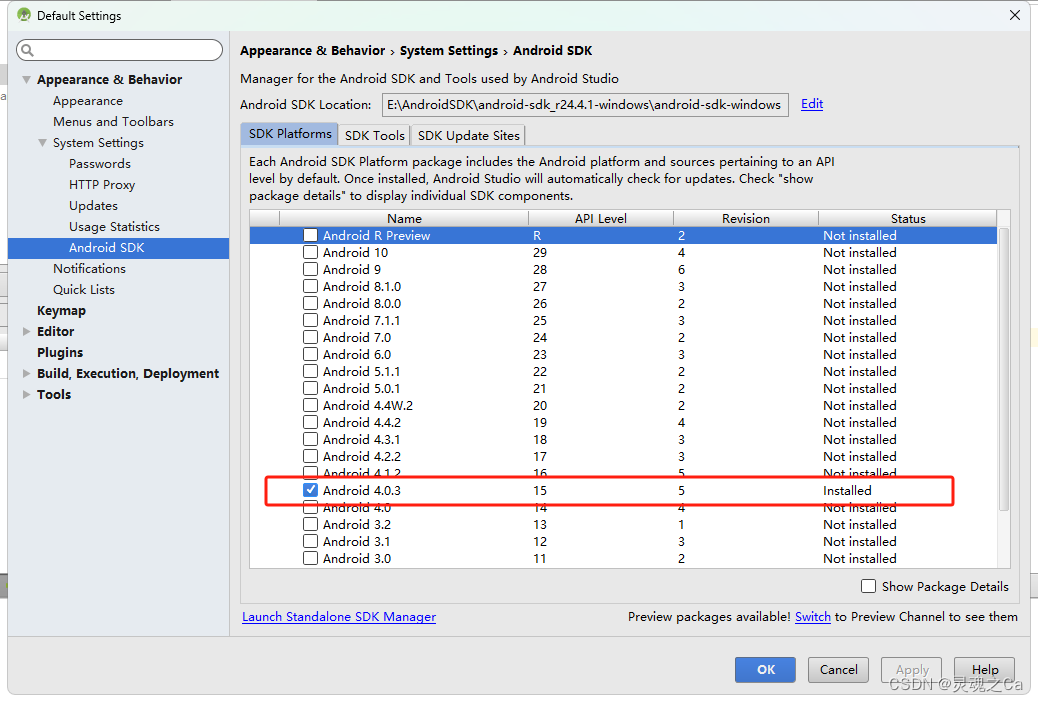The width and height of the screenshot is (1038, 702).
Task: Select the Android 4.2.2 row name
Action: click(362, 456)
